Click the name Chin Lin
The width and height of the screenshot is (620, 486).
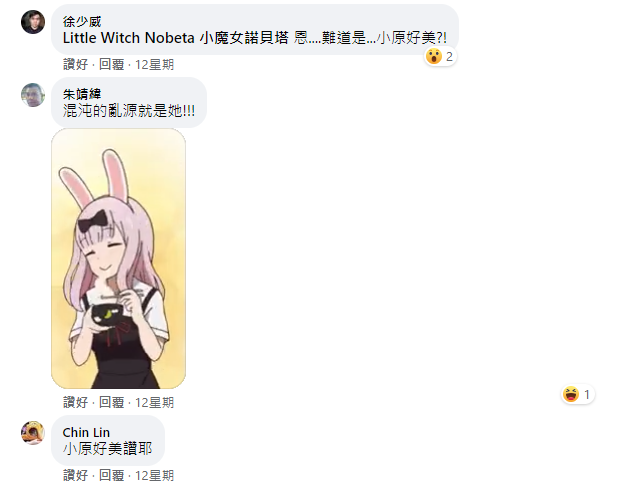(86, 432)
